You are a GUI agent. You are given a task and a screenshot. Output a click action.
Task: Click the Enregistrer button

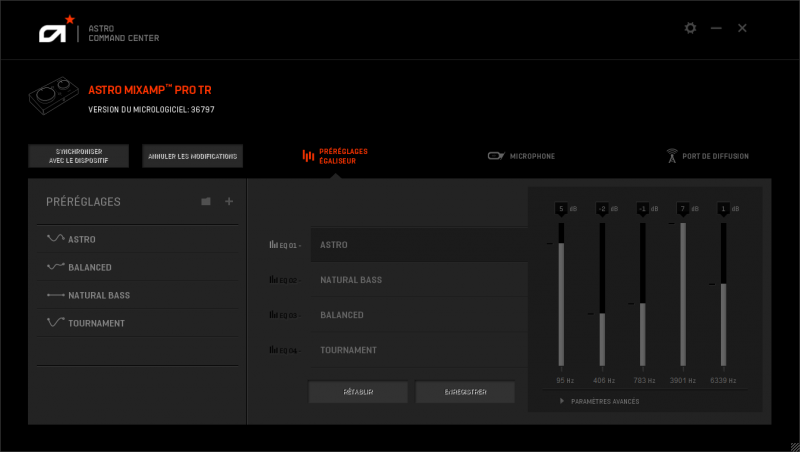coord(465,392)
